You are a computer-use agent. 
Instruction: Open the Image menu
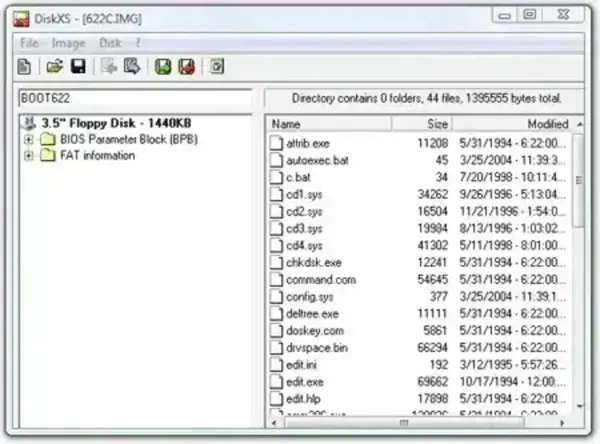[x=68, y=43]
